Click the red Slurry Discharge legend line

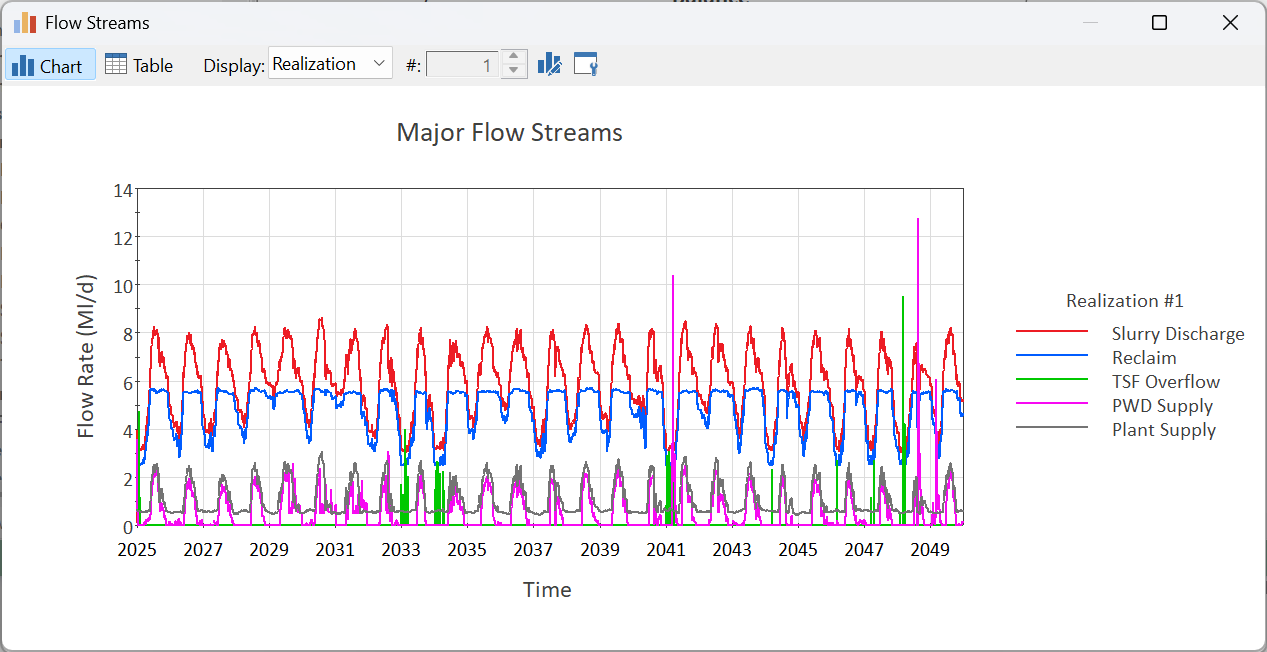pyautogui.click(x=1052, y=332)
